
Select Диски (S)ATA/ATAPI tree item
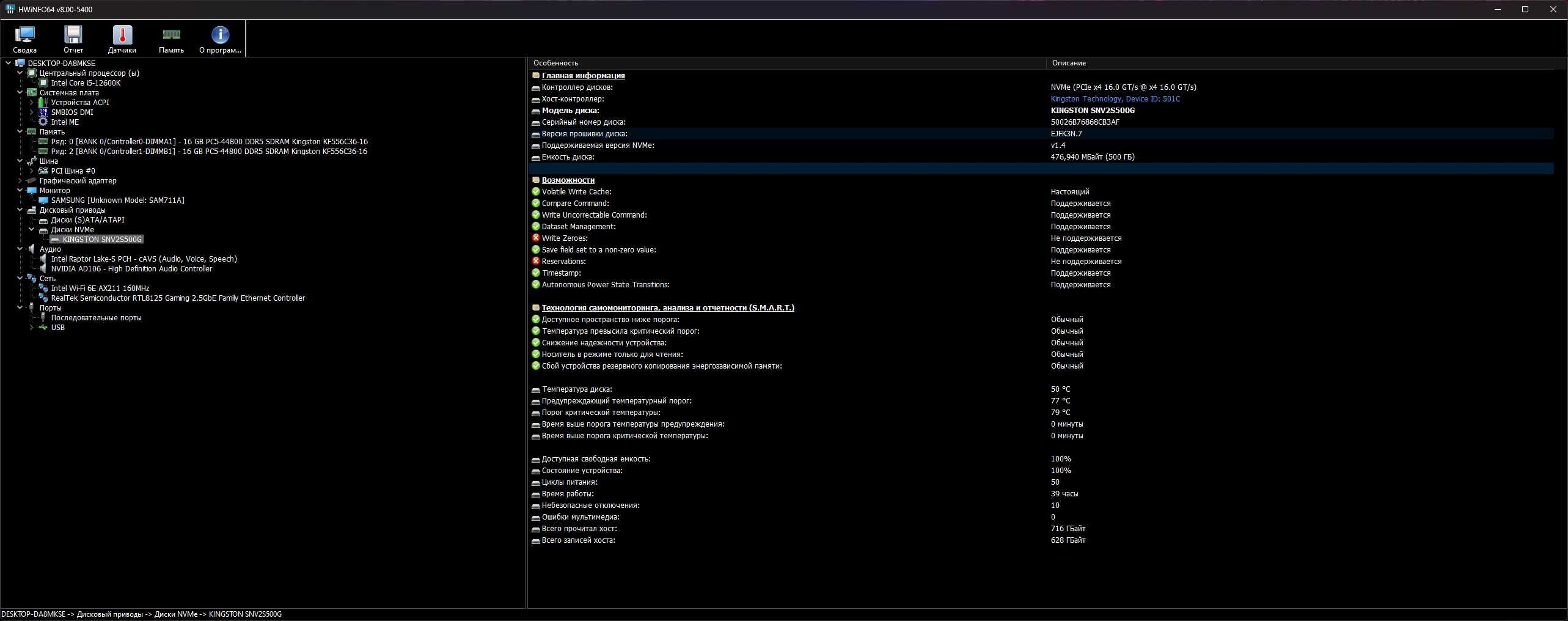point(87,219)
